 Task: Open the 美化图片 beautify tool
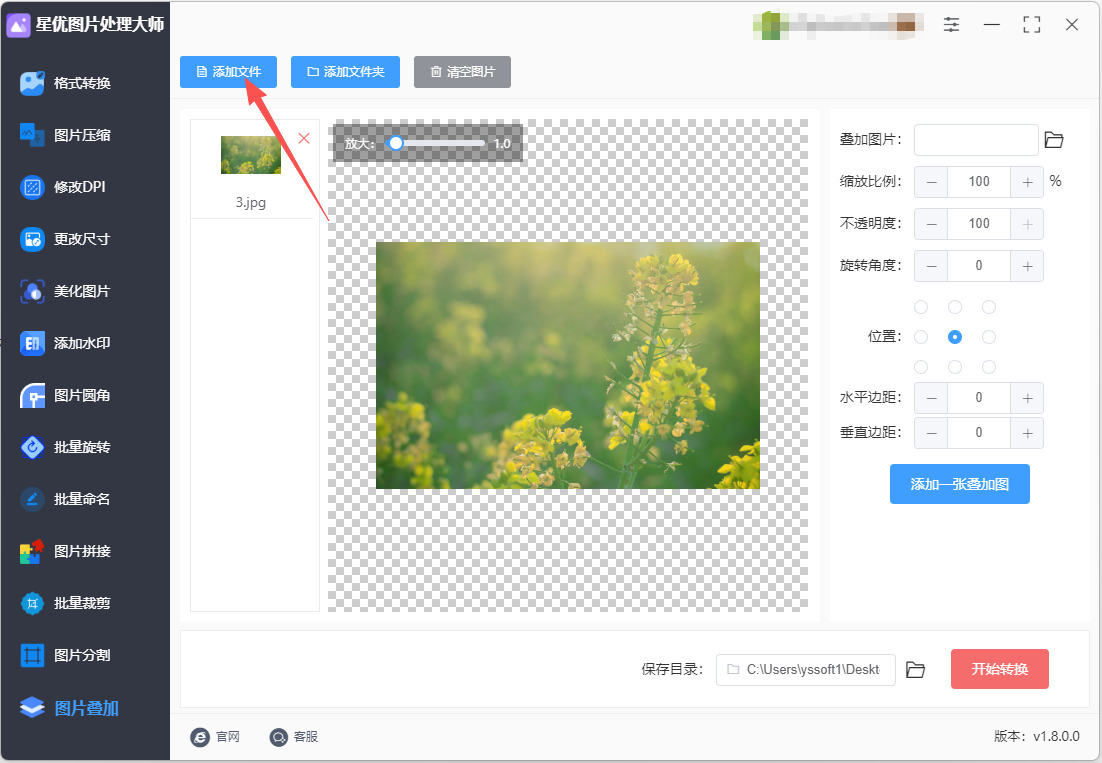pyautogui.click(x=65, y=291)
